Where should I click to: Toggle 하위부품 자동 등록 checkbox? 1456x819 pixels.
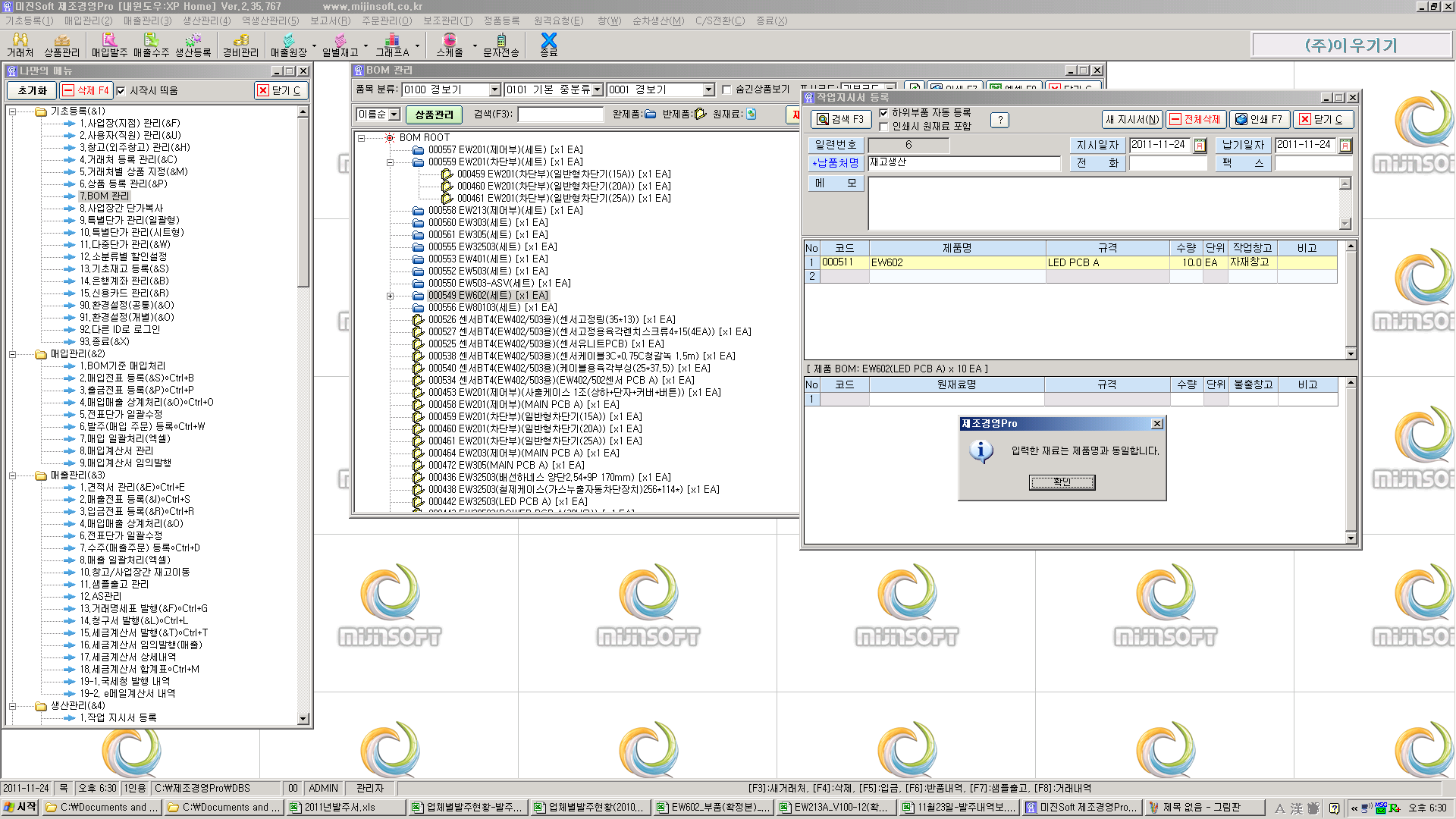(883, 113)
